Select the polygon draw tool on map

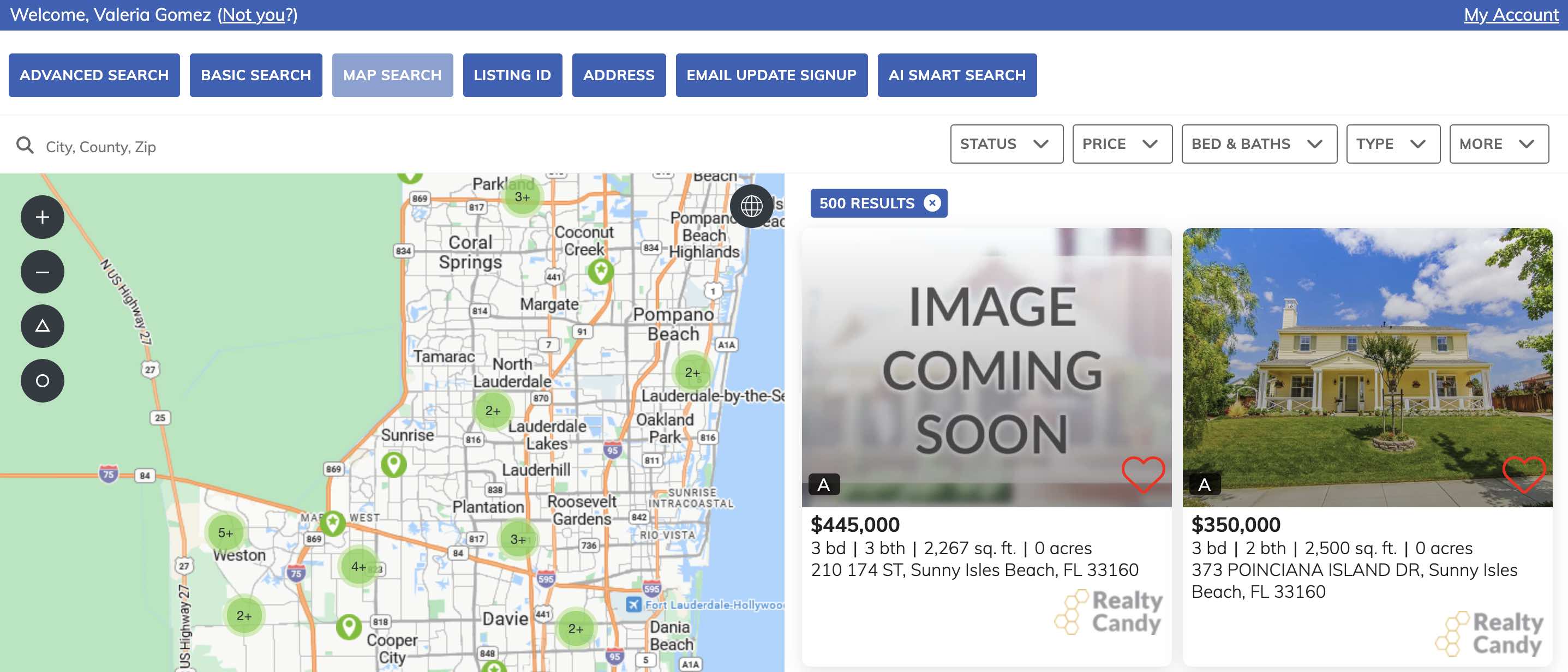tap(42, 326)
